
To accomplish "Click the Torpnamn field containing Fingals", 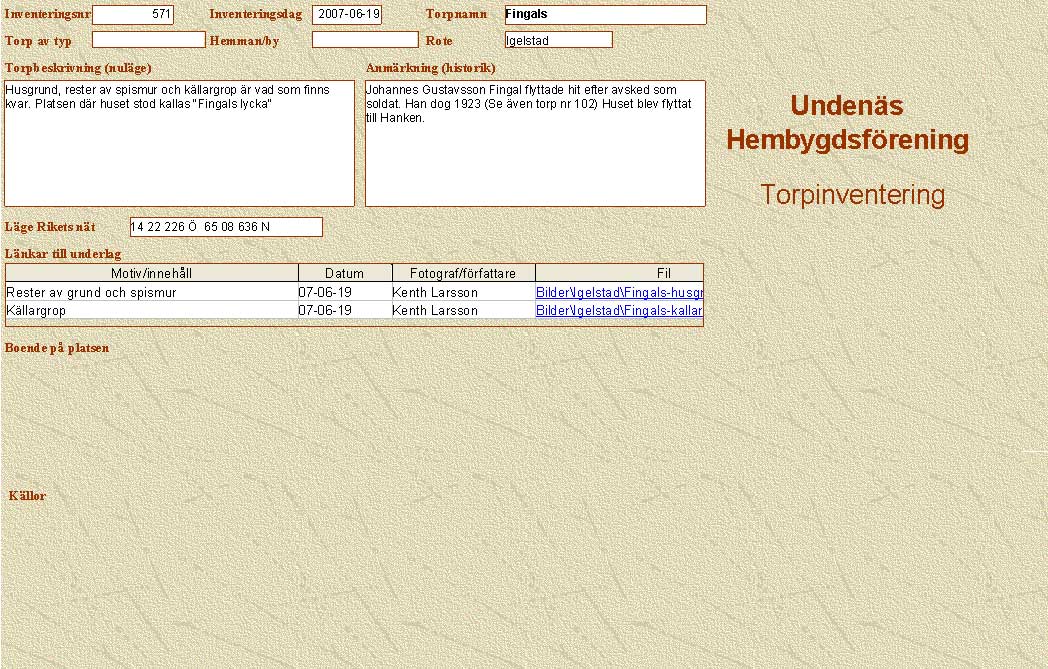I will pyautogui.click(x=605, y=15).
